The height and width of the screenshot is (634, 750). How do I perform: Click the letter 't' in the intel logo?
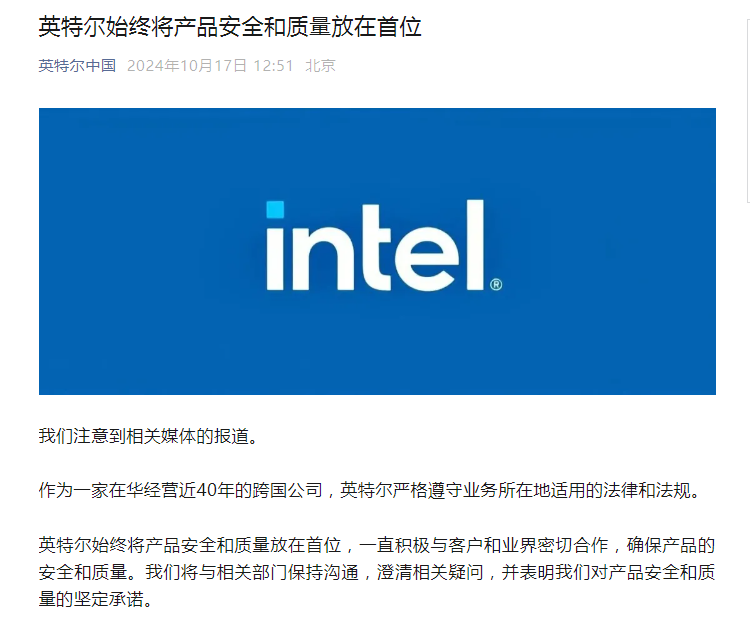(x=377, y=247)
